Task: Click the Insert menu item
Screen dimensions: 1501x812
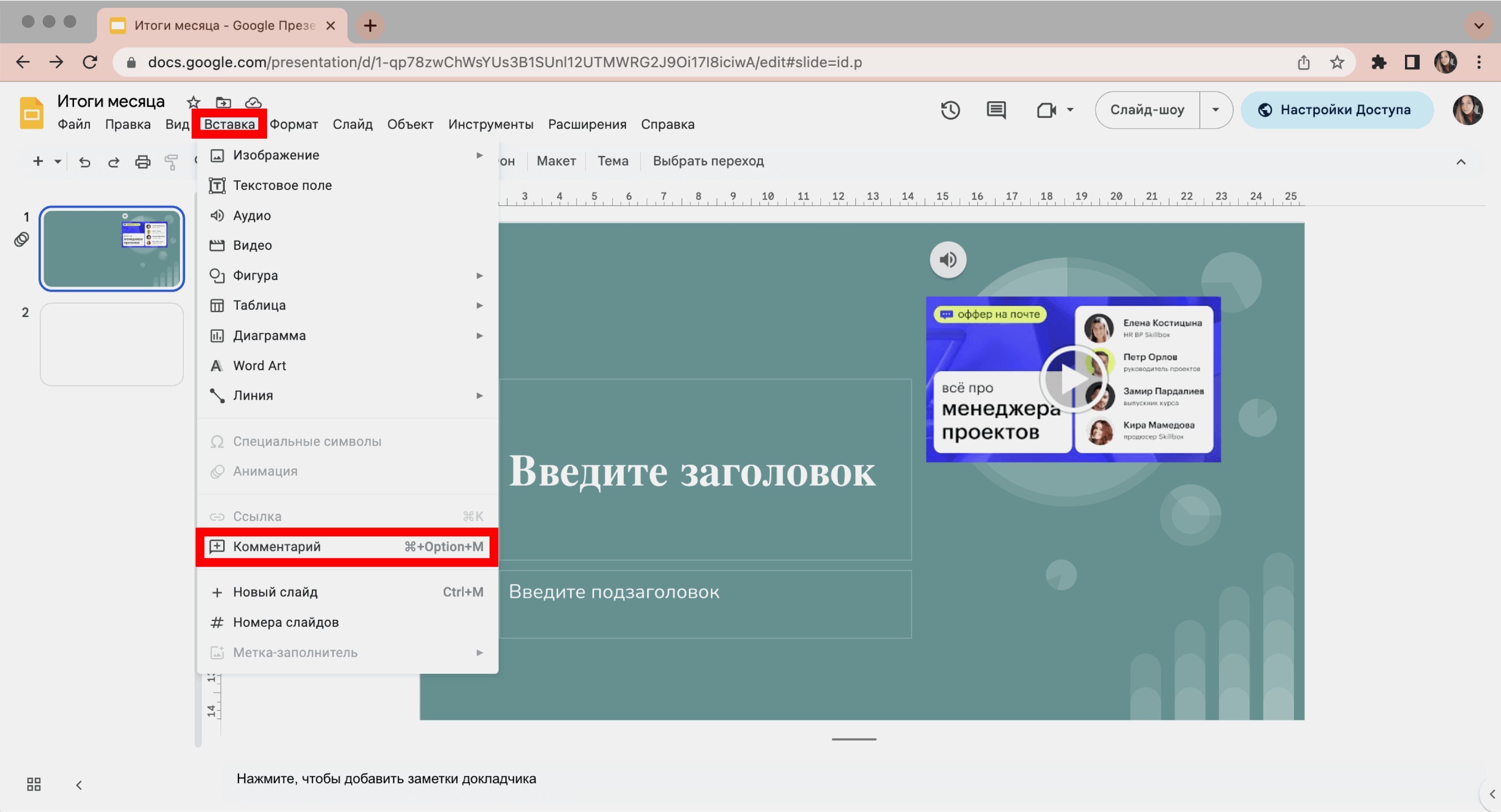Action: (x=229, y=124)
